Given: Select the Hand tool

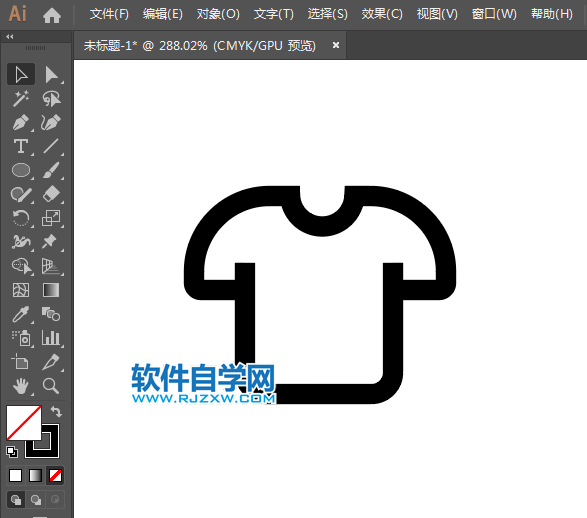Looking at the screenshot, I should click(21, 386).
